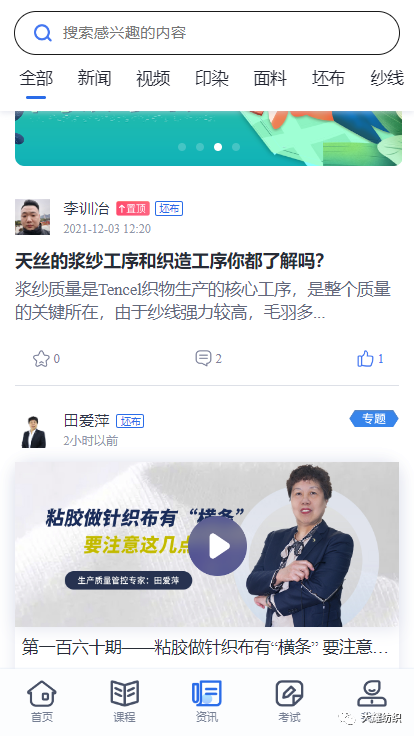Select the first banner carousel dot
Screen dimensions: 414x736
[182, 147]
